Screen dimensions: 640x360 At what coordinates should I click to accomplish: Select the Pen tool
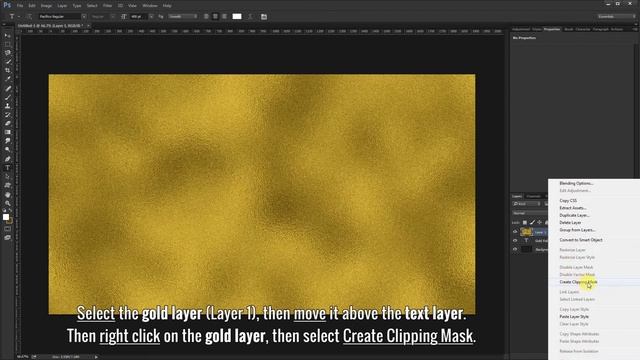[x=7, y=159]
